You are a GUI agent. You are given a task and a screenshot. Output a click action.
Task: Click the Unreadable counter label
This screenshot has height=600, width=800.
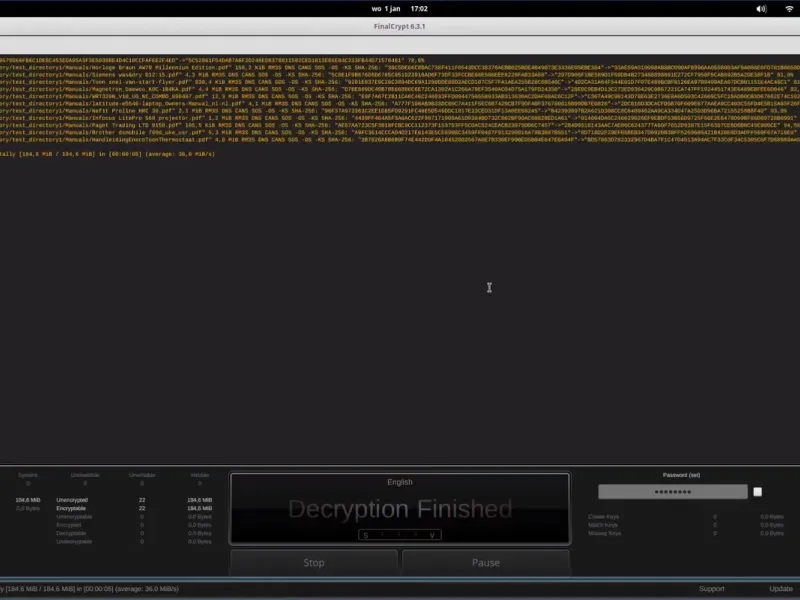[x=85, y=475]
